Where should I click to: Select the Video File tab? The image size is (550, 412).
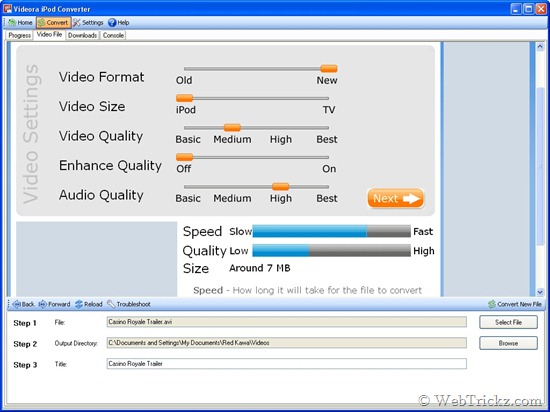point(49,35)
